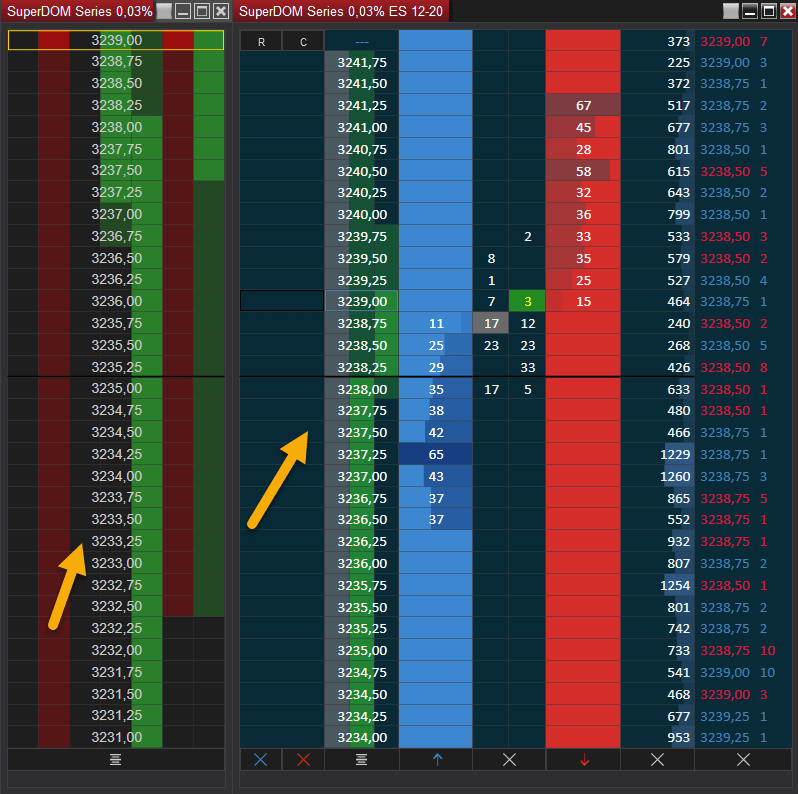Select top price 3239,00 in left ladder
The height and width of the screenshot is (794, 798).
pyautogui.click(x=116, y=40)
